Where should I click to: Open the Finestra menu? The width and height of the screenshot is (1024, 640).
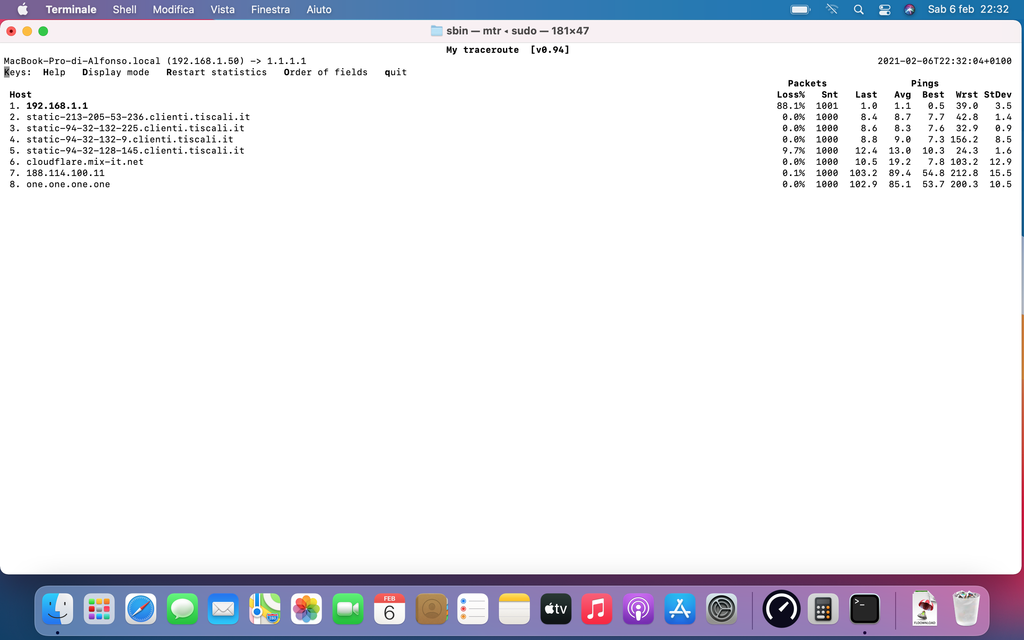[x=270, y=9]
